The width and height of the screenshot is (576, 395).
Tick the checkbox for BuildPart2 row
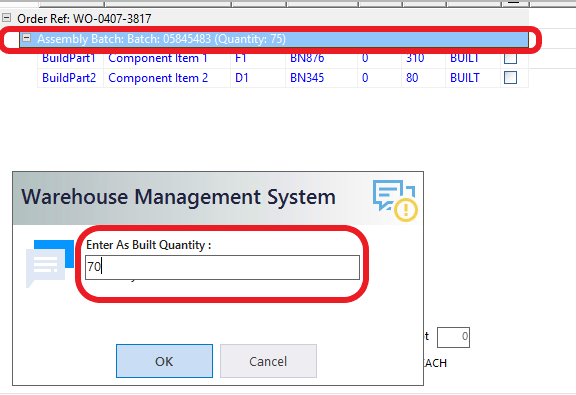pyautogui.click(x=510, y=78)
